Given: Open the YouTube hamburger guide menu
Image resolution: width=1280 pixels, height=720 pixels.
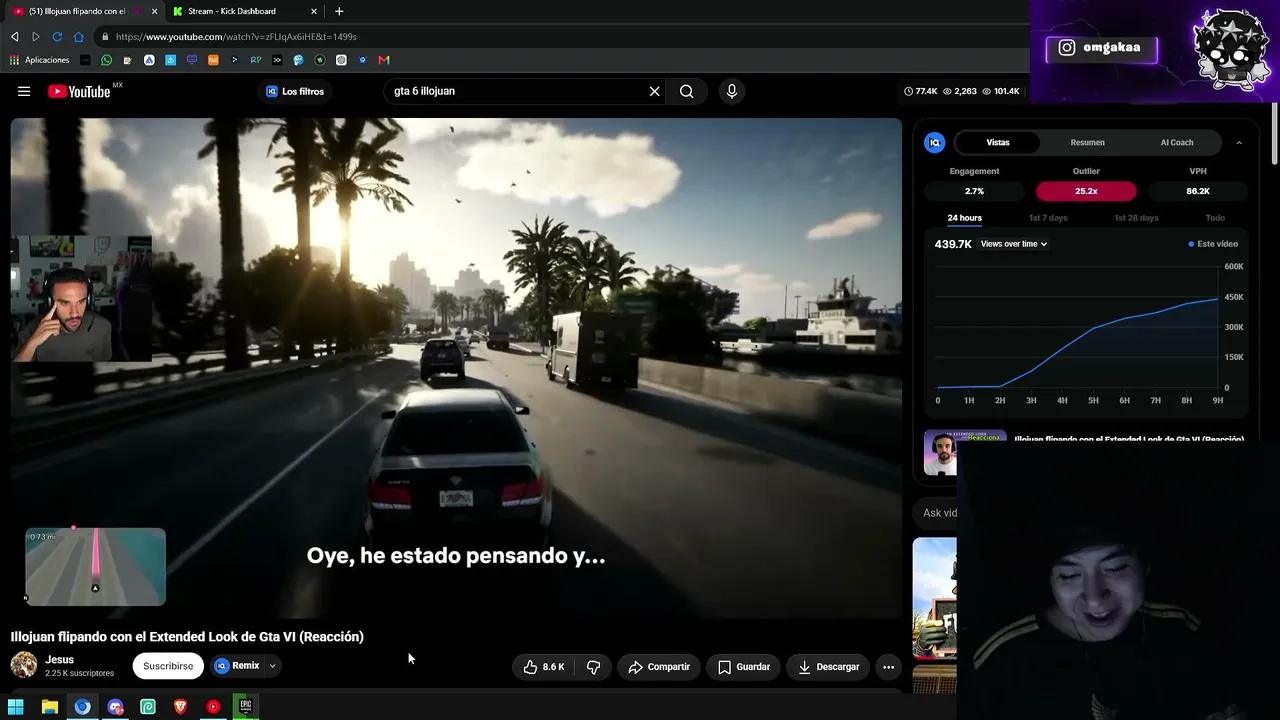Looking at the screenshot, I should [x=24, y=91].
